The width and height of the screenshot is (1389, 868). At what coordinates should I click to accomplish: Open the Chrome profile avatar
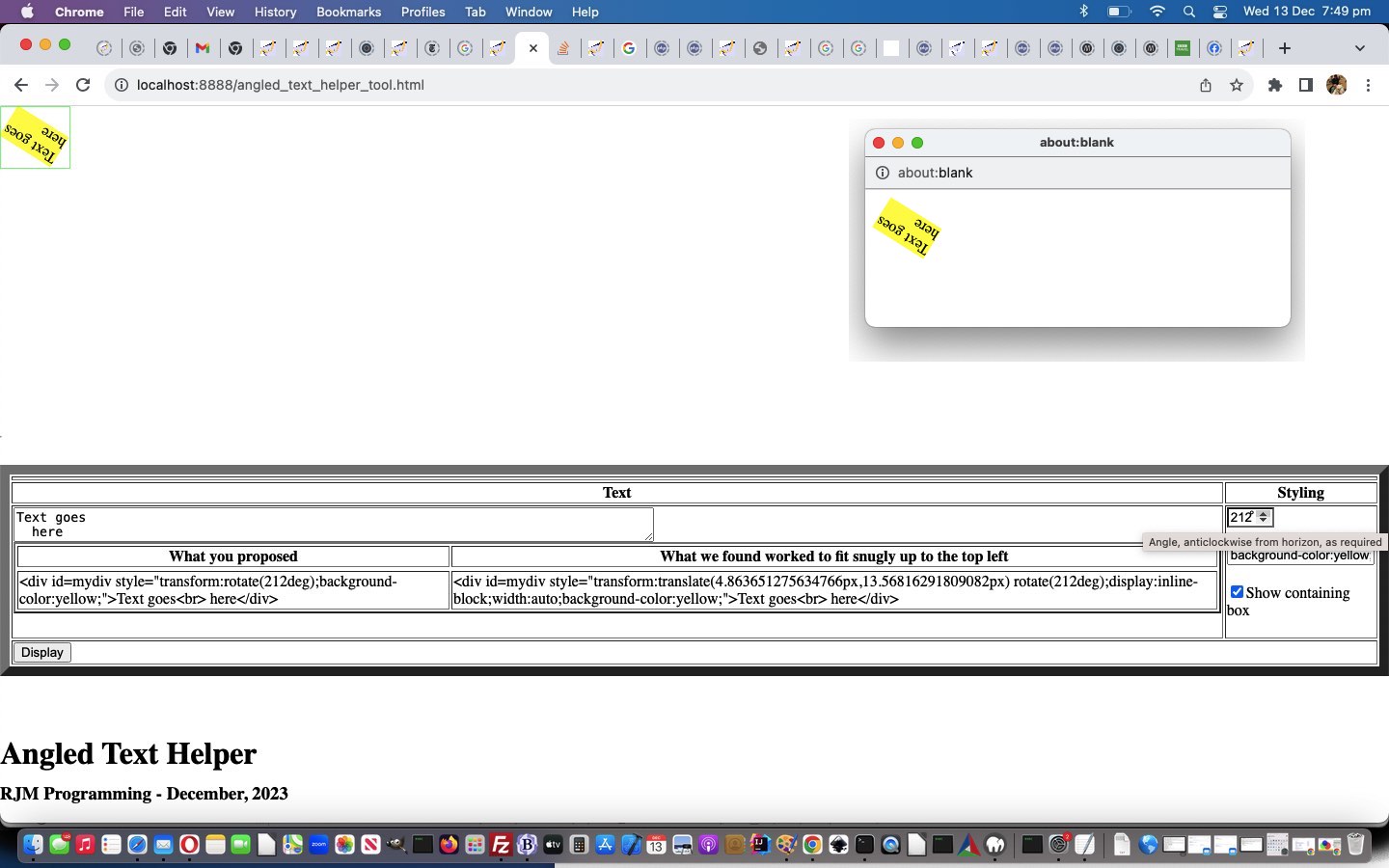pyautogui.click(x=1337, y=85)
